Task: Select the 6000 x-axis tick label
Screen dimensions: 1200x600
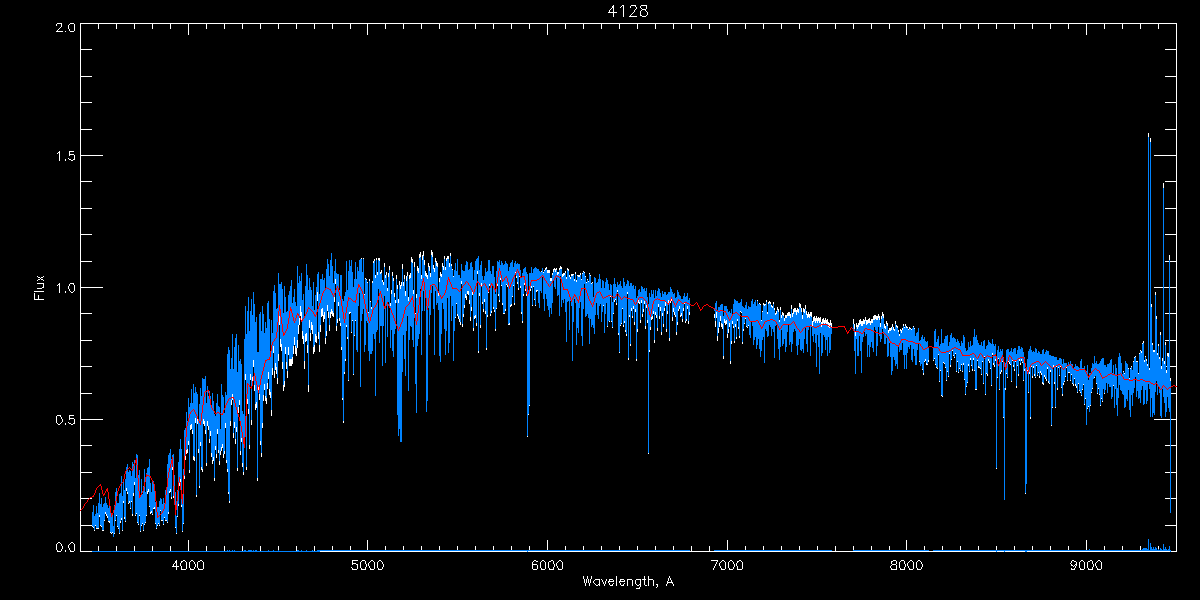Action: [x=548, y=564]
